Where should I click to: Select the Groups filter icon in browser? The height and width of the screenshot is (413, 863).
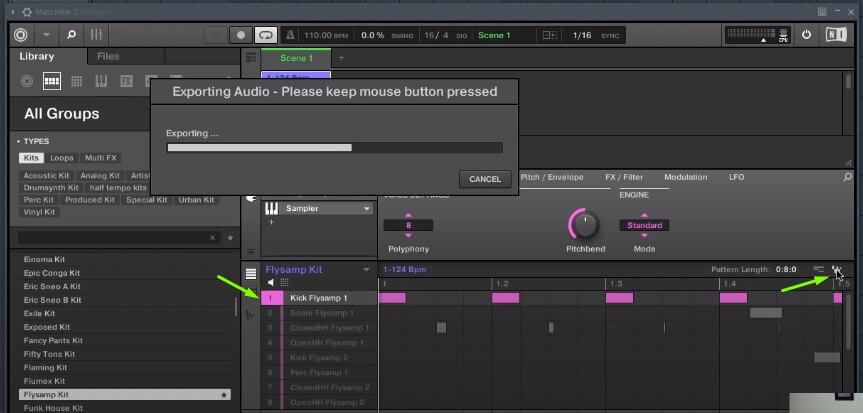point(52,81)
